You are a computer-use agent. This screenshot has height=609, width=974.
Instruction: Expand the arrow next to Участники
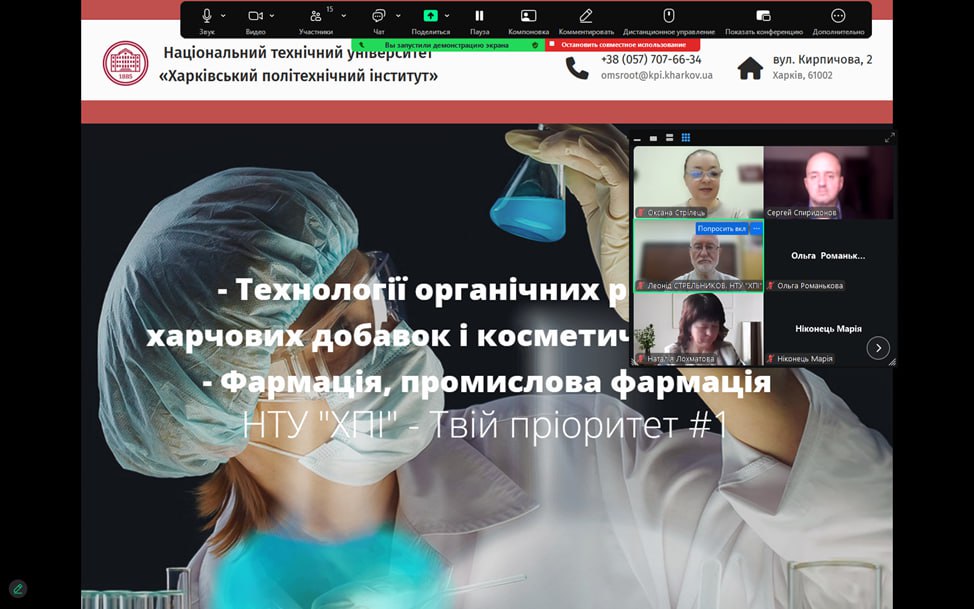pos(344,16)
